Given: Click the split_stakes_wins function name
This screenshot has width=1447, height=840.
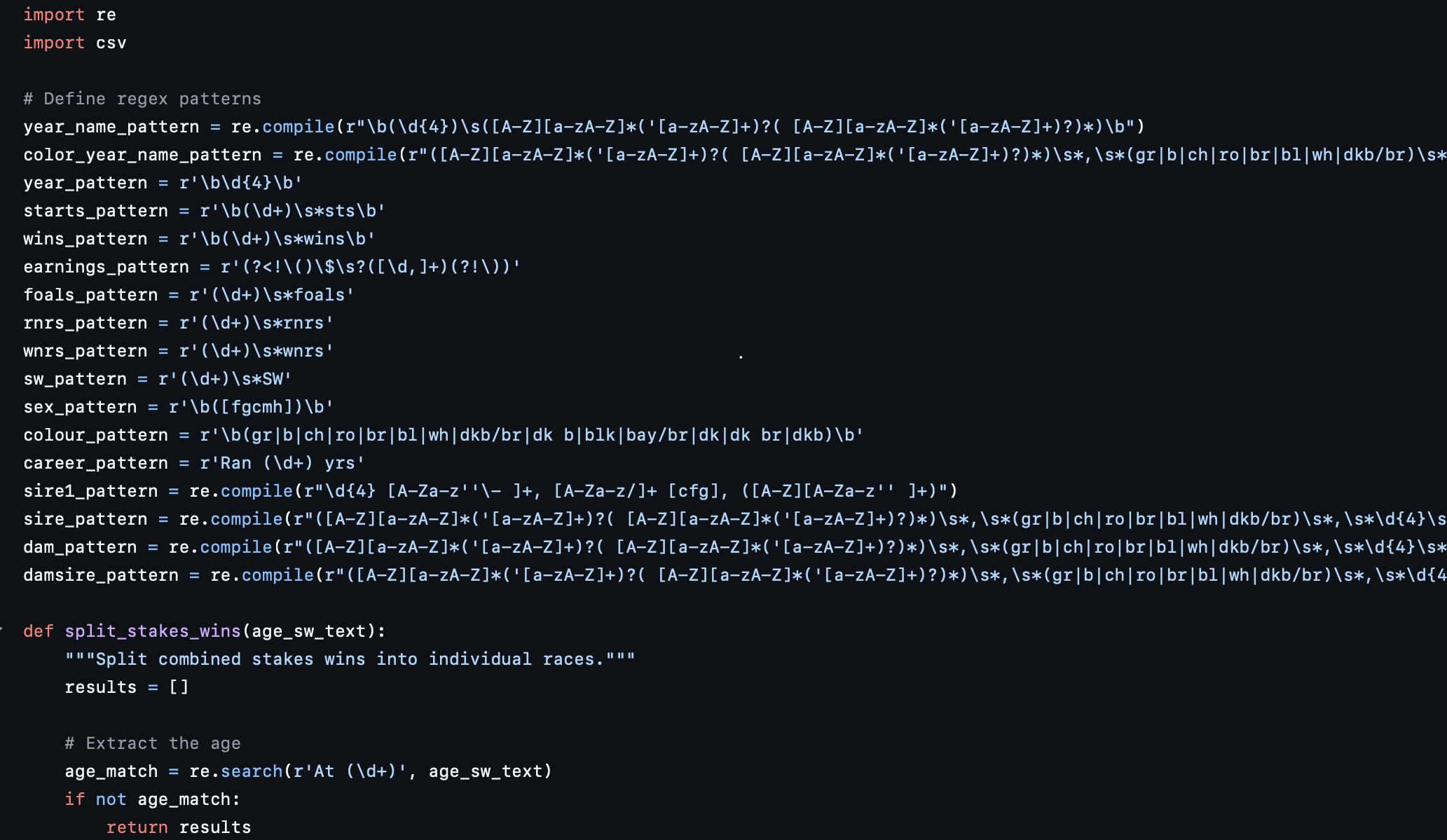Looking at the screenshot, I should point(153,631).
